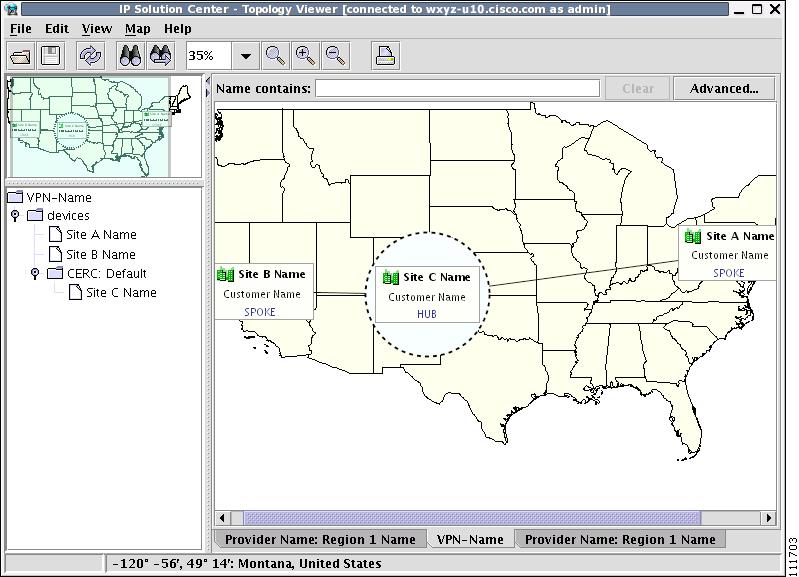Click the binoculars Find icon
The width and height of the screenshot is (799, 577).
(x=130, y=56)
